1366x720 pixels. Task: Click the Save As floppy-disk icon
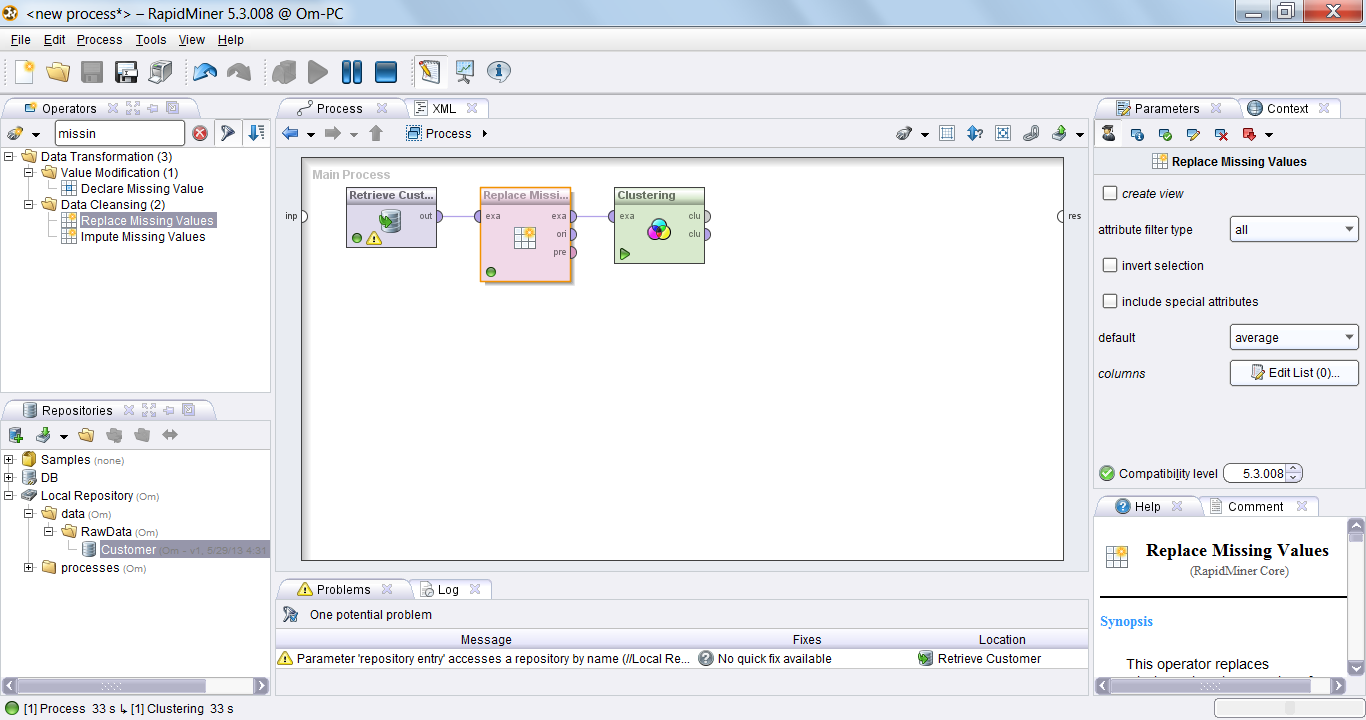126,72
